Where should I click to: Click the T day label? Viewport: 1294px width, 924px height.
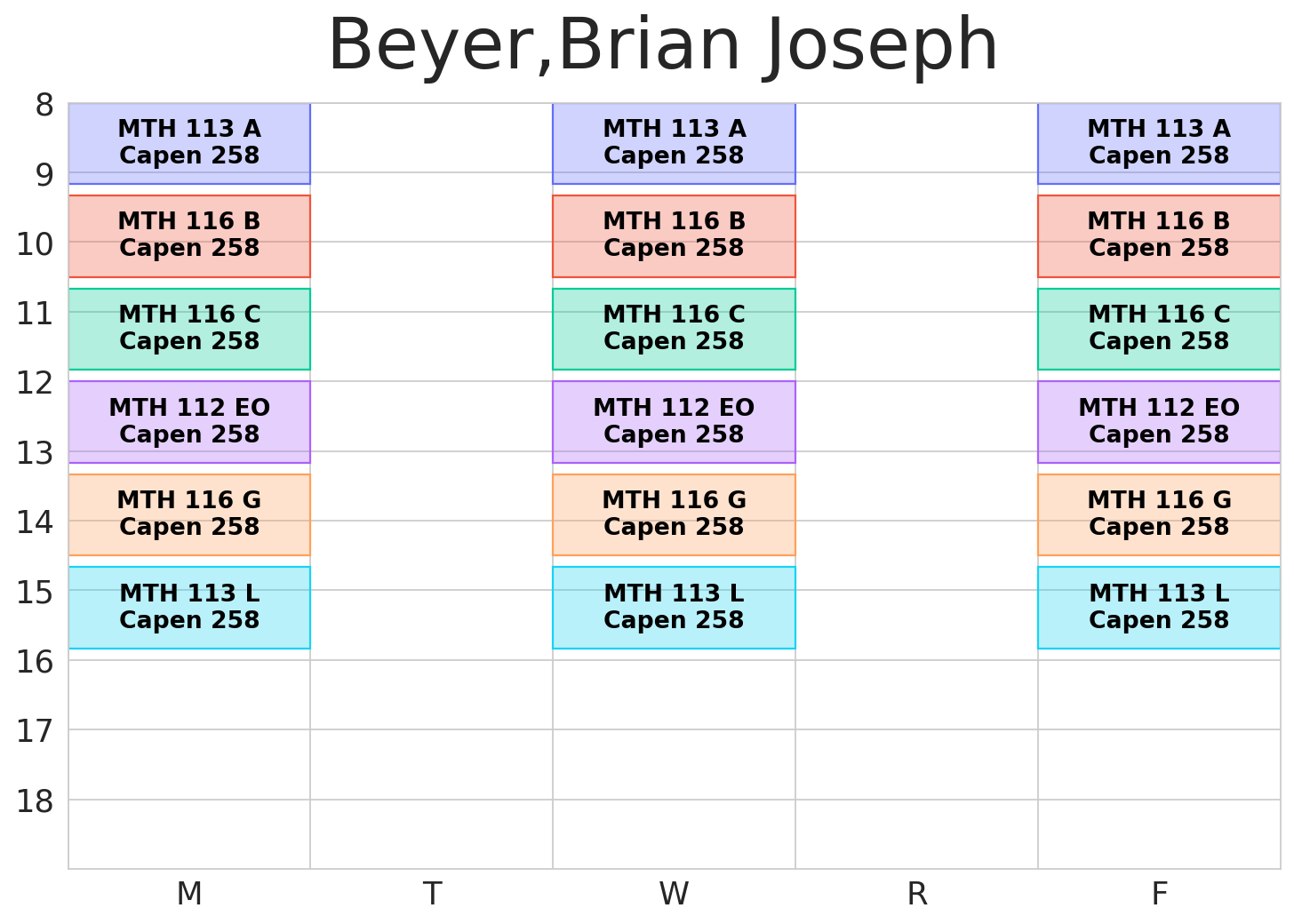tap(432, 894)
